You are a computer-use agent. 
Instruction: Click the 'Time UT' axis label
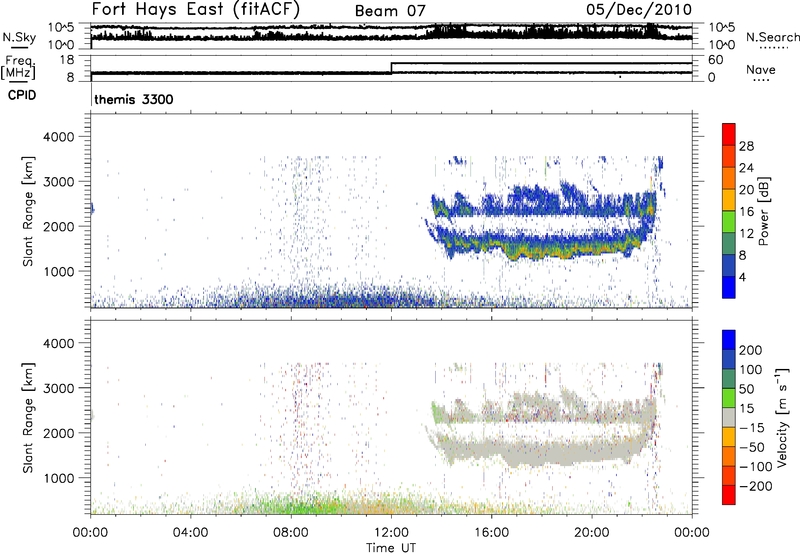pos(391,547)
